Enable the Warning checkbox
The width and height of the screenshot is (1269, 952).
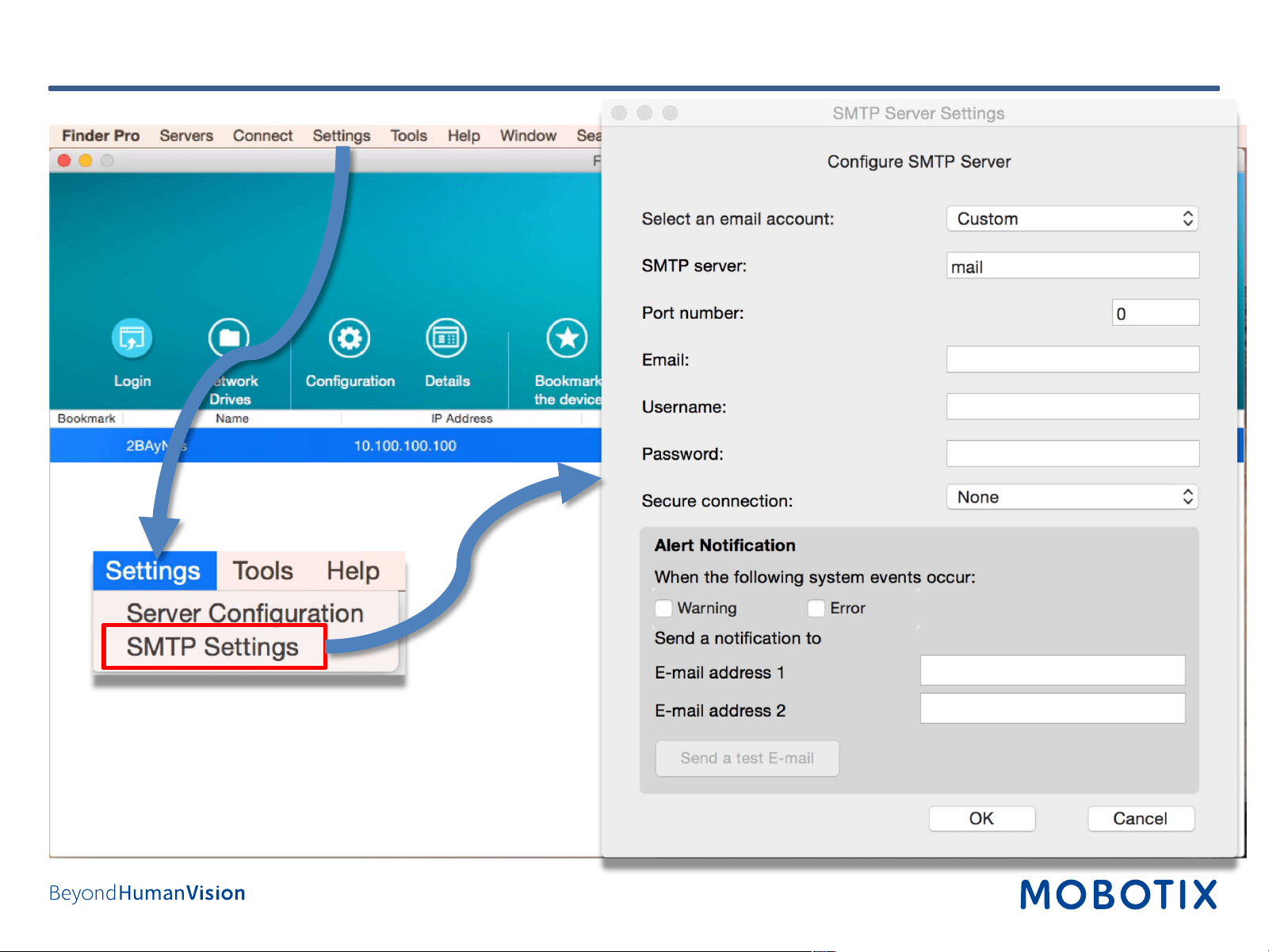[x=663, y=608]
